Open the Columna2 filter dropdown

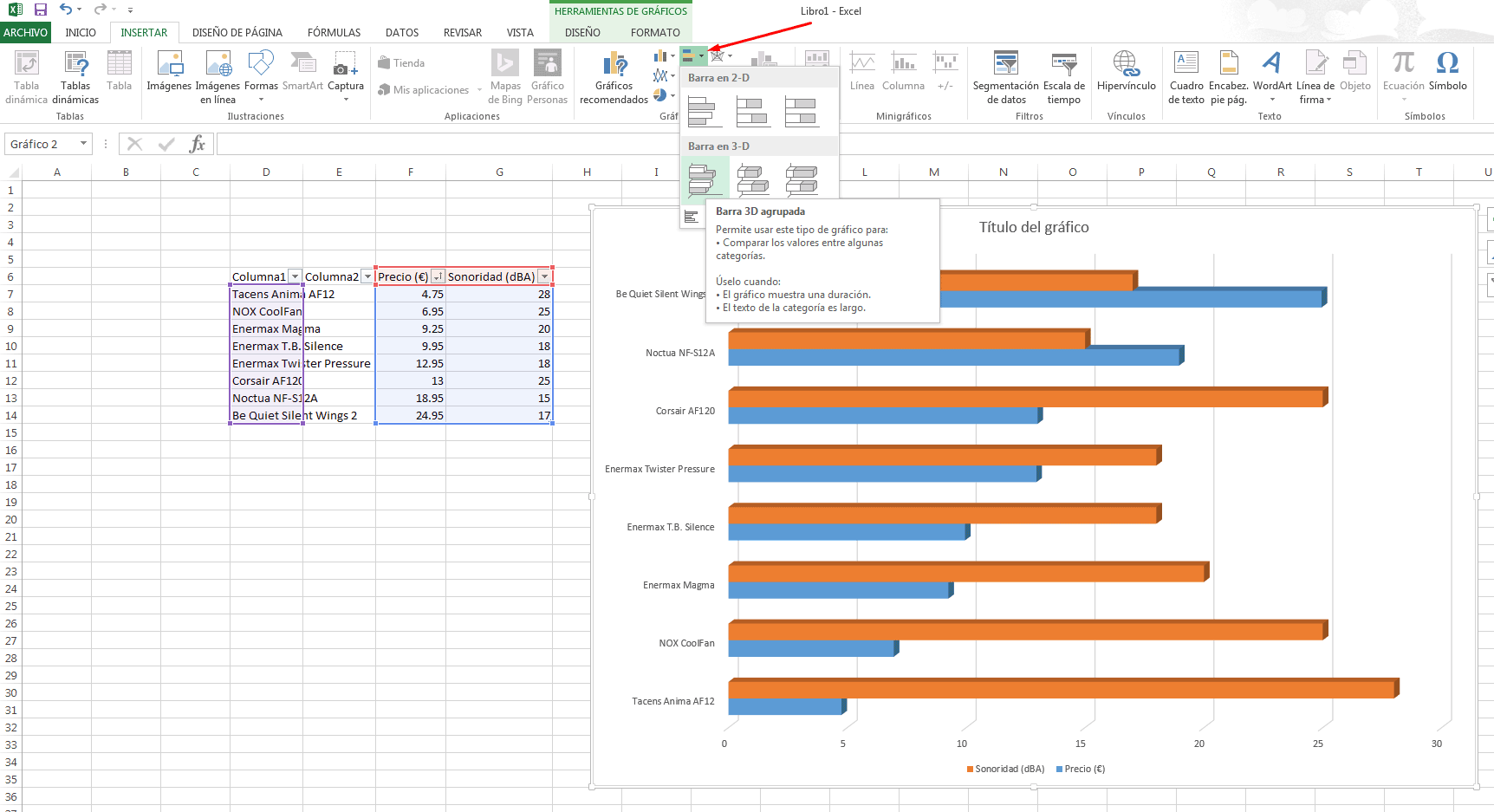click(x=367, y=276)
